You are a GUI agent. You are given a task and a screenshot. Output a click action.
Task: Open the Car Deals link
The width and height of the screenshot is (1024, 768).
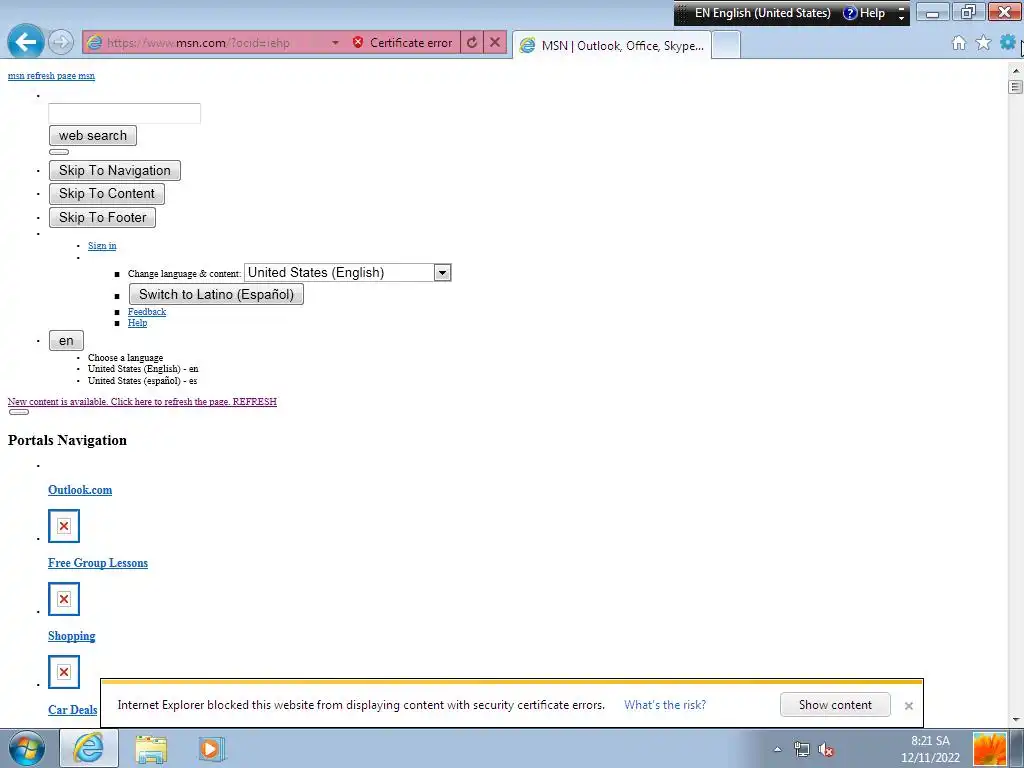(72, 710)
